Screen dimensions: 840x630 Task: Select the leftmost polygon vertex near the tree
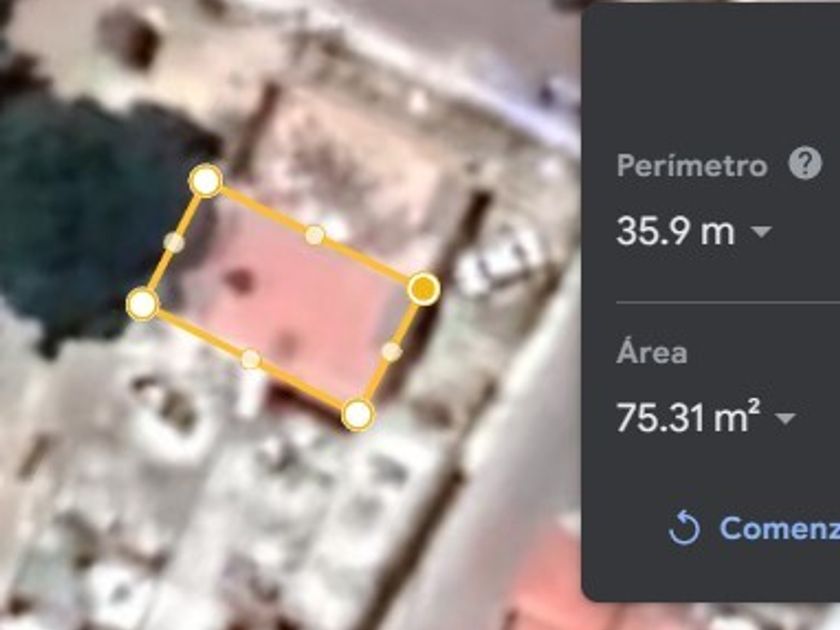(142, 304)
